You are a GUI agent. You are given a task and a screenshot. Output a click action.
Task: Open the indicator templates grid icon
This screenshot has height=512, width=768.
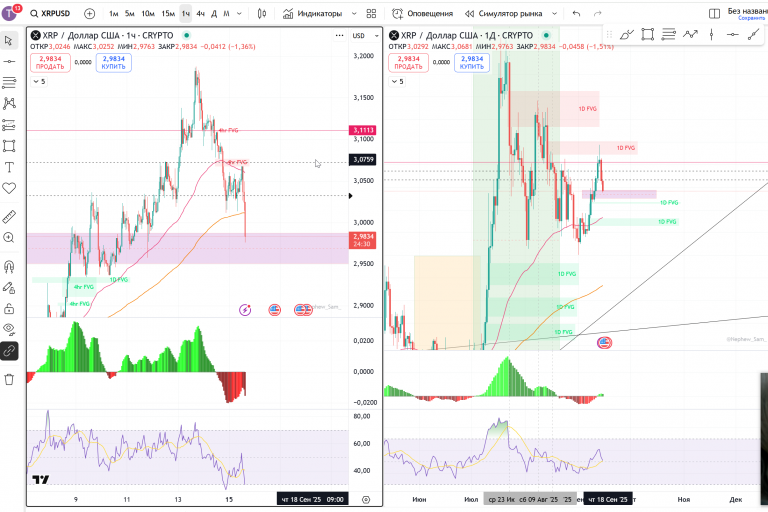click(372, 14)
